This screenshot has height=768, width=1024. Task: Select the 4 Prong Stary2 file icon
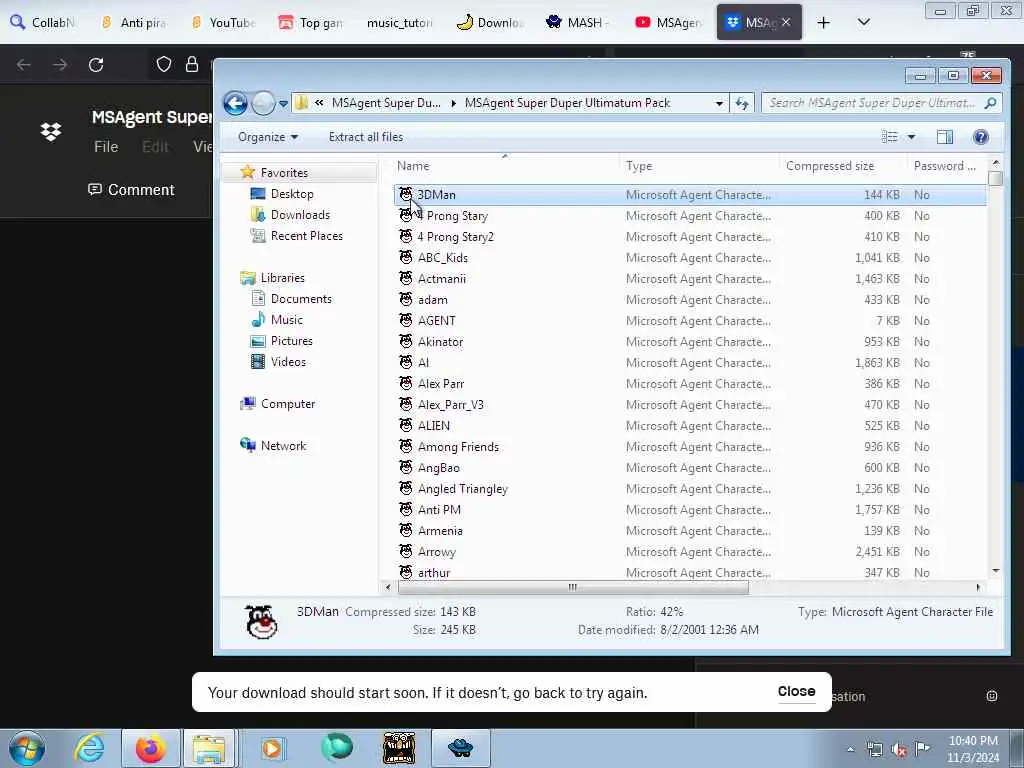point(406,236)
